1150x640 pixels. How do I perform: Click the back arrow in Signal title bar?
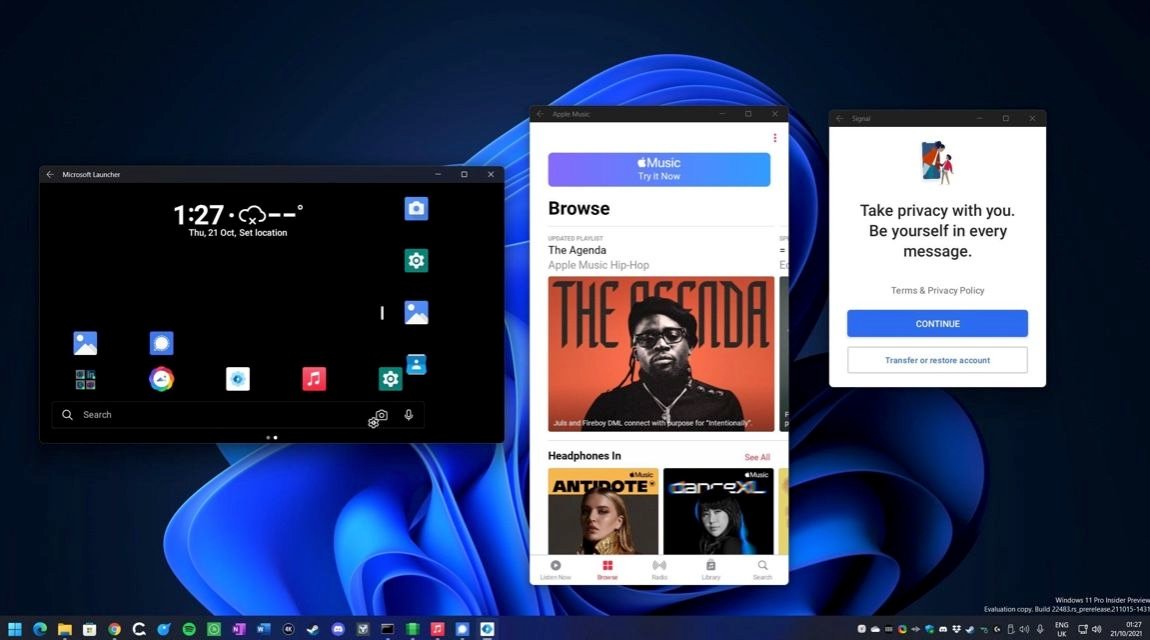pos(840,118)
